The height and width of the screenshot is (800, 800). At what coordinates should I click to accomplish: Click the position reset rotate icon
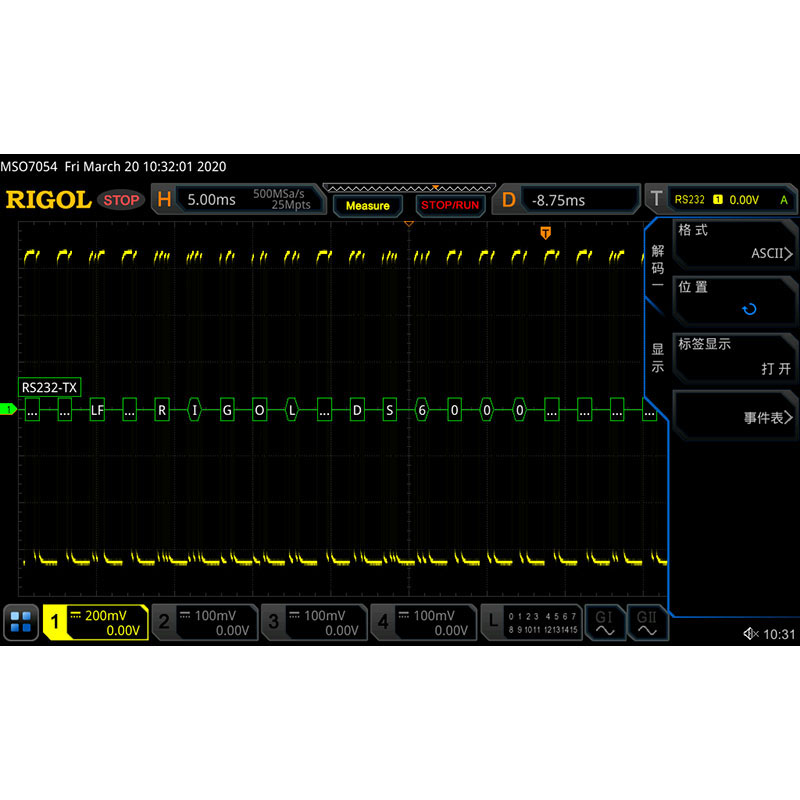coord(749,309)
